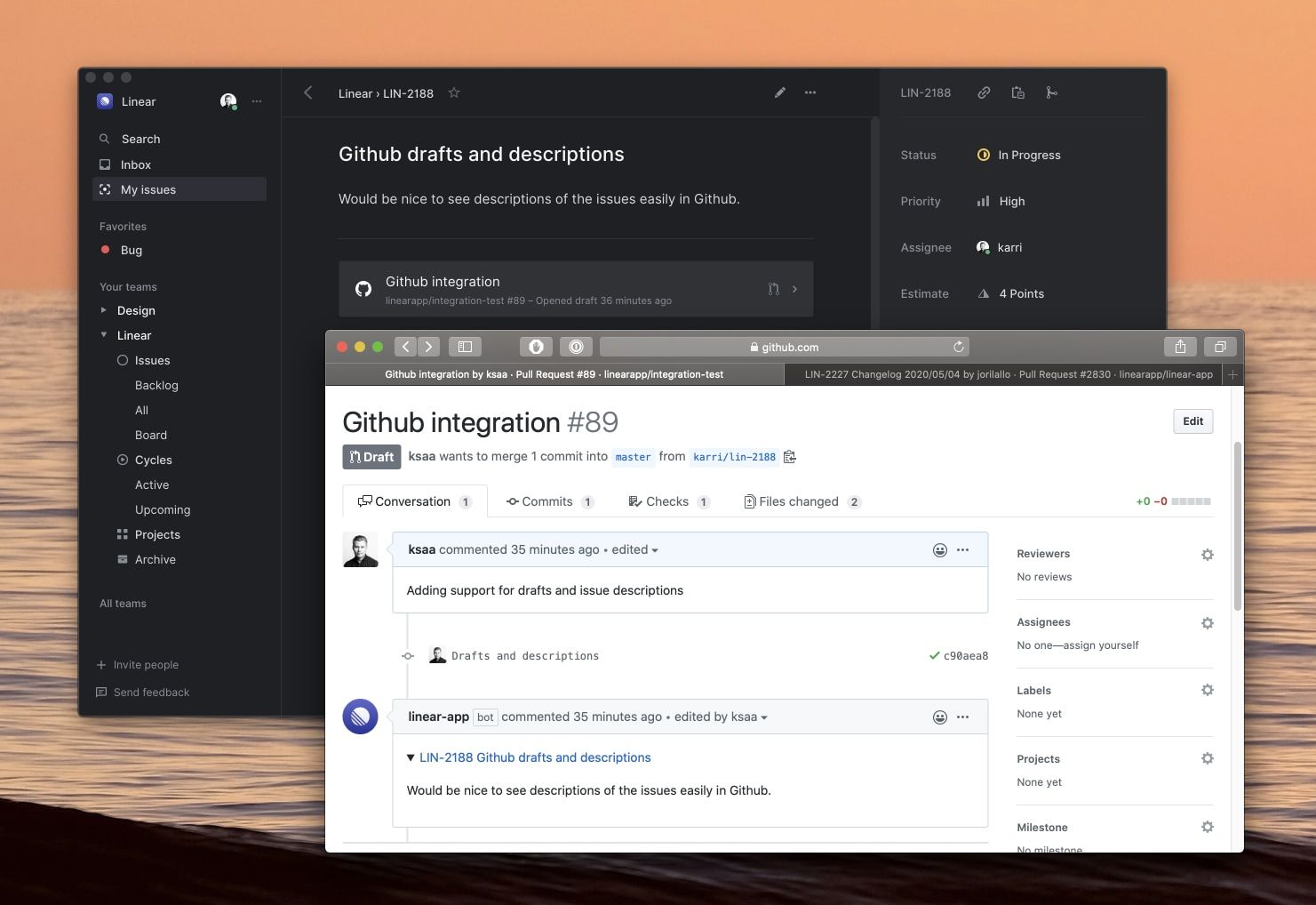Click Send feedback
The width and height of the screenshot is (1316, 905).
pyautogui.click(x=142, y=693)
